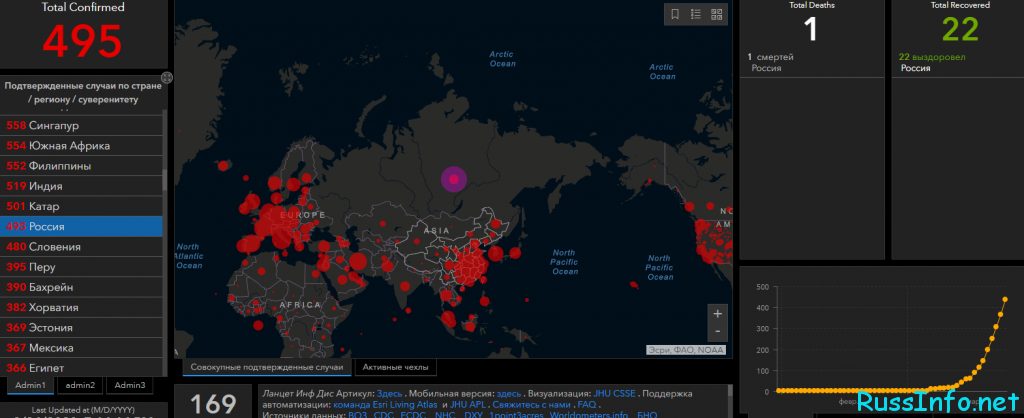The width and height of the screenshot is (1024, 418).
Task: Click the last data point on chart
Action: pyautogui.click(x=1005, y=300)
